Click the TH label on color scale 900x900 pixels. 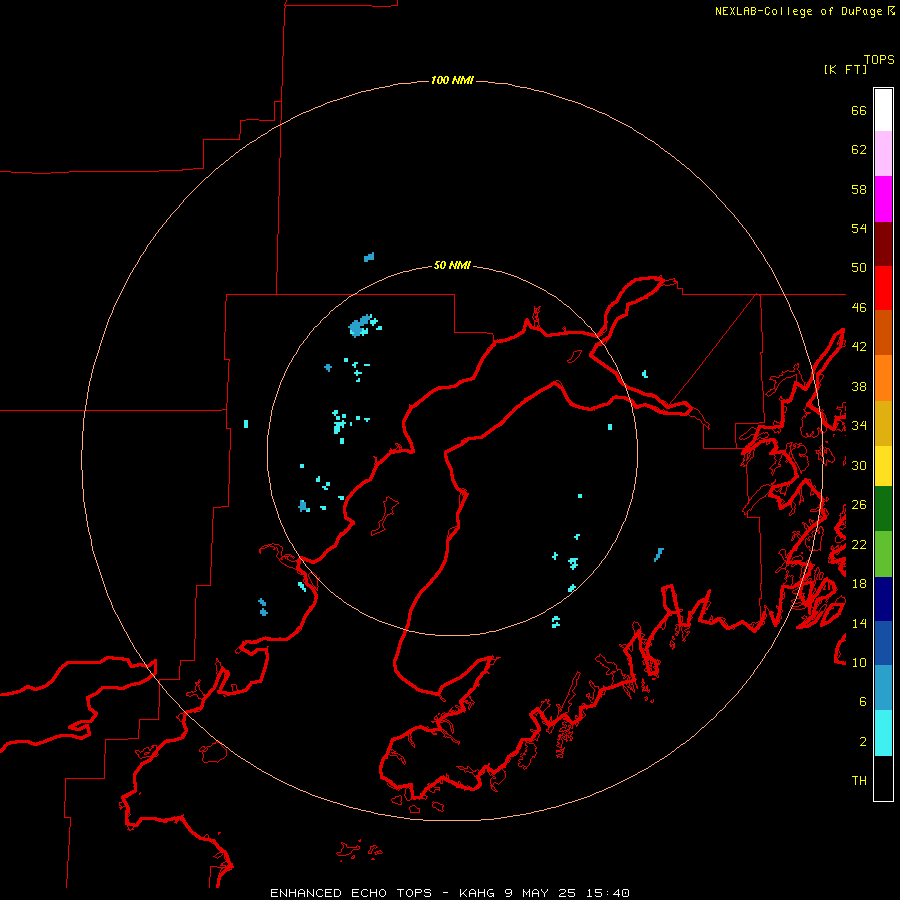pos(859,781)
